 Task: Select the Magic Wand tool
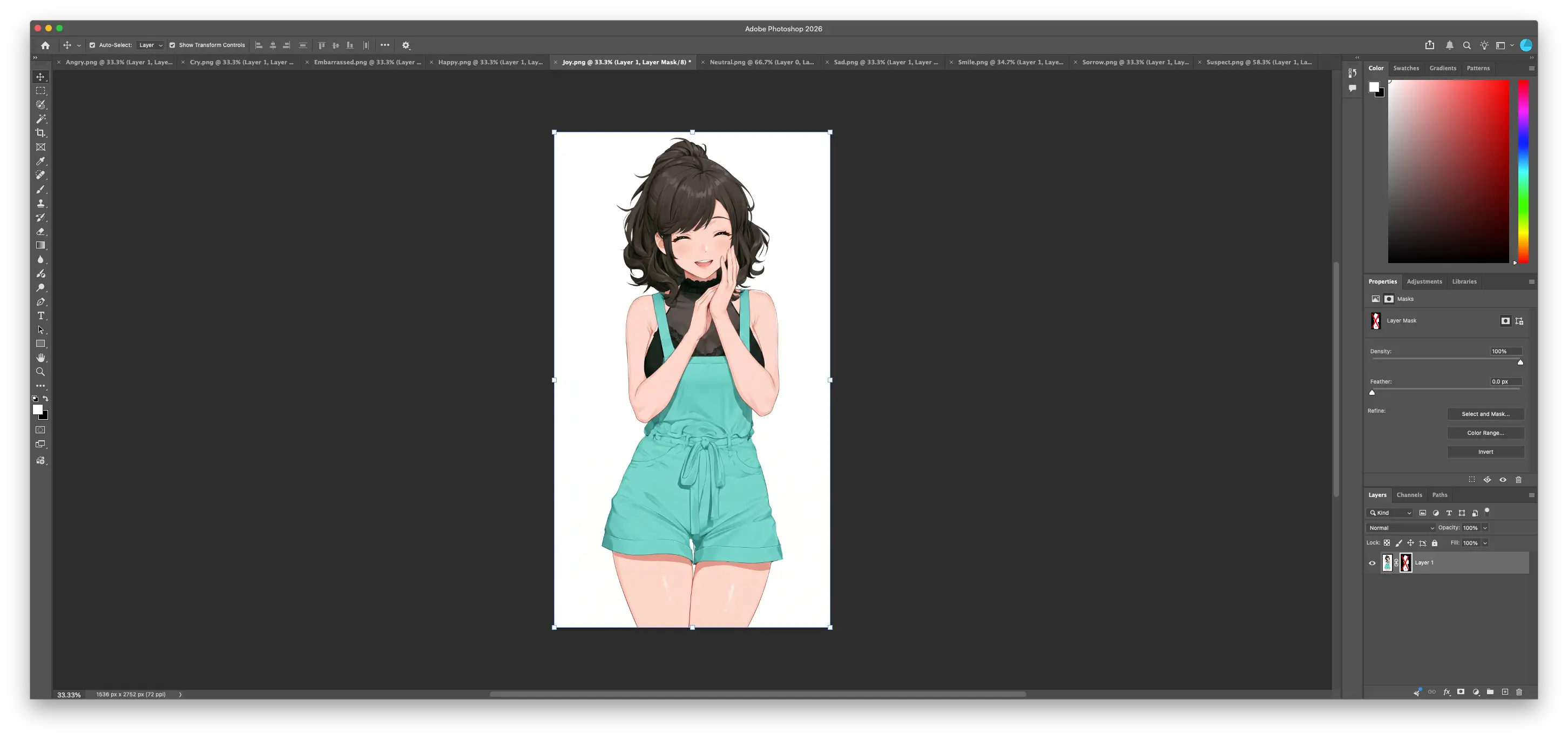pos(40,119)
